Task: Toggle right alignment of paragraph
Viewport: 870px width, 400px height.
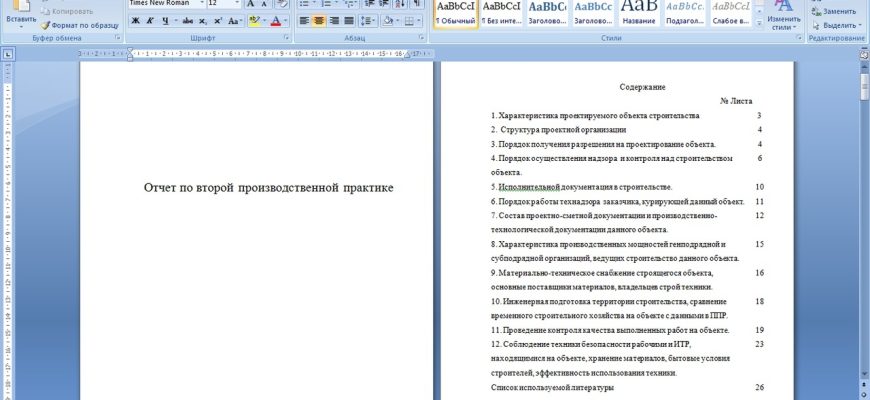Action: click(x=334, y=20)
